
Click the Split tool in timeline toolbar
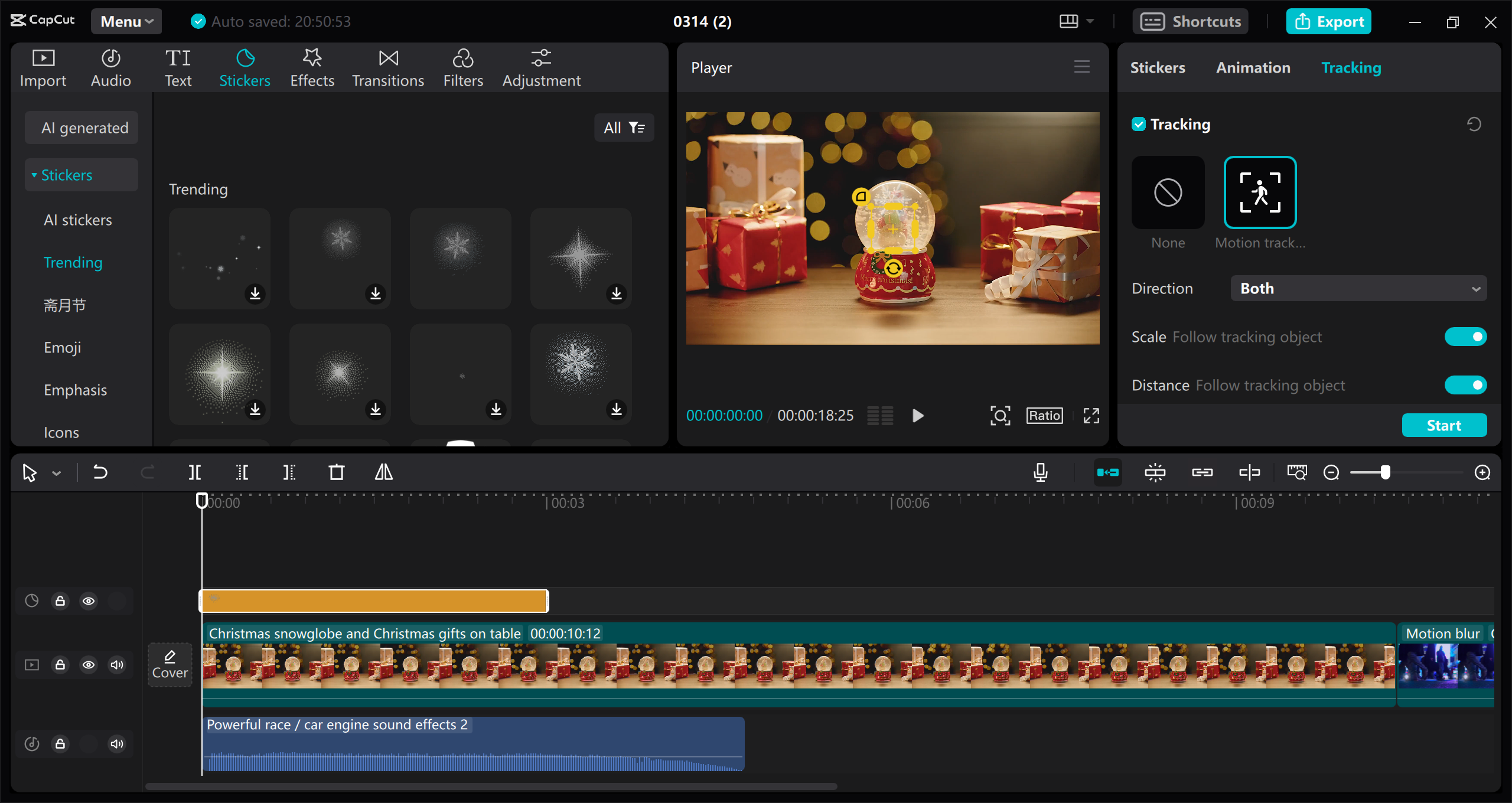point(194,472)
